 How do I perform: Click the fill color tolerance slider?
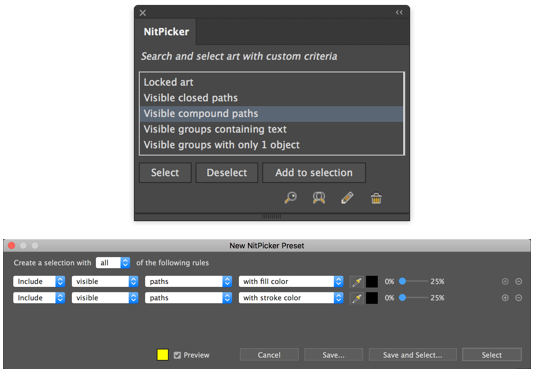[415, 281]
